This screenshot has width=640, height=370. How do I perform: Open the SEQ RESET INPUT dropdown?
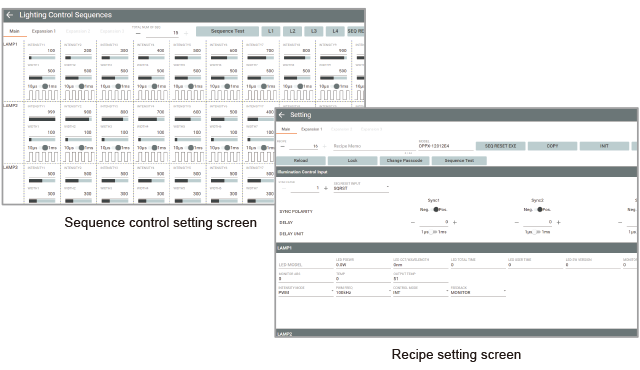click(x=361, y=188)
